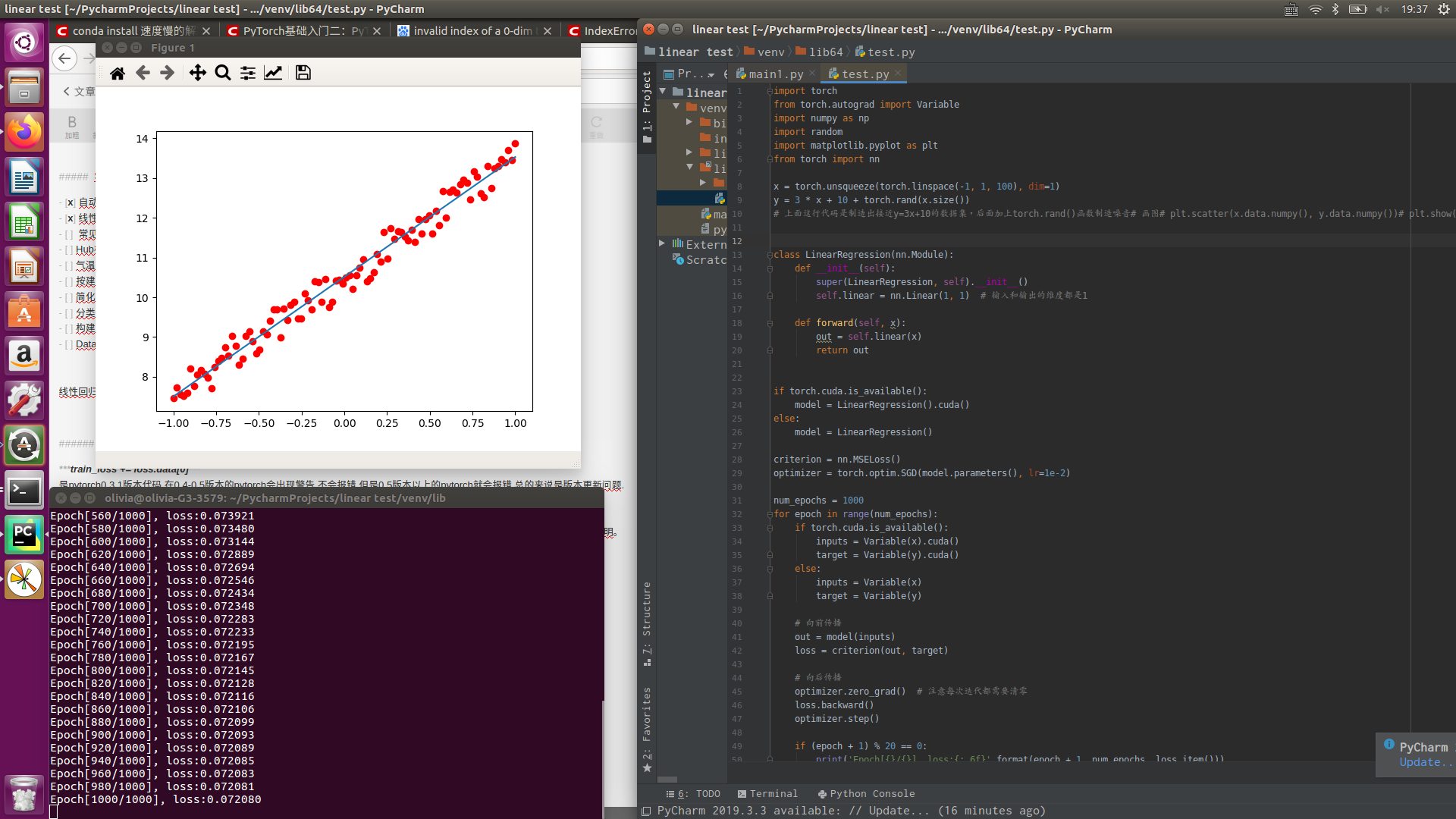This screenshot has width=1456, height=819.
Task: Launch PyCharm from the Ubuntu dock
Action: (x=24, y=535)
